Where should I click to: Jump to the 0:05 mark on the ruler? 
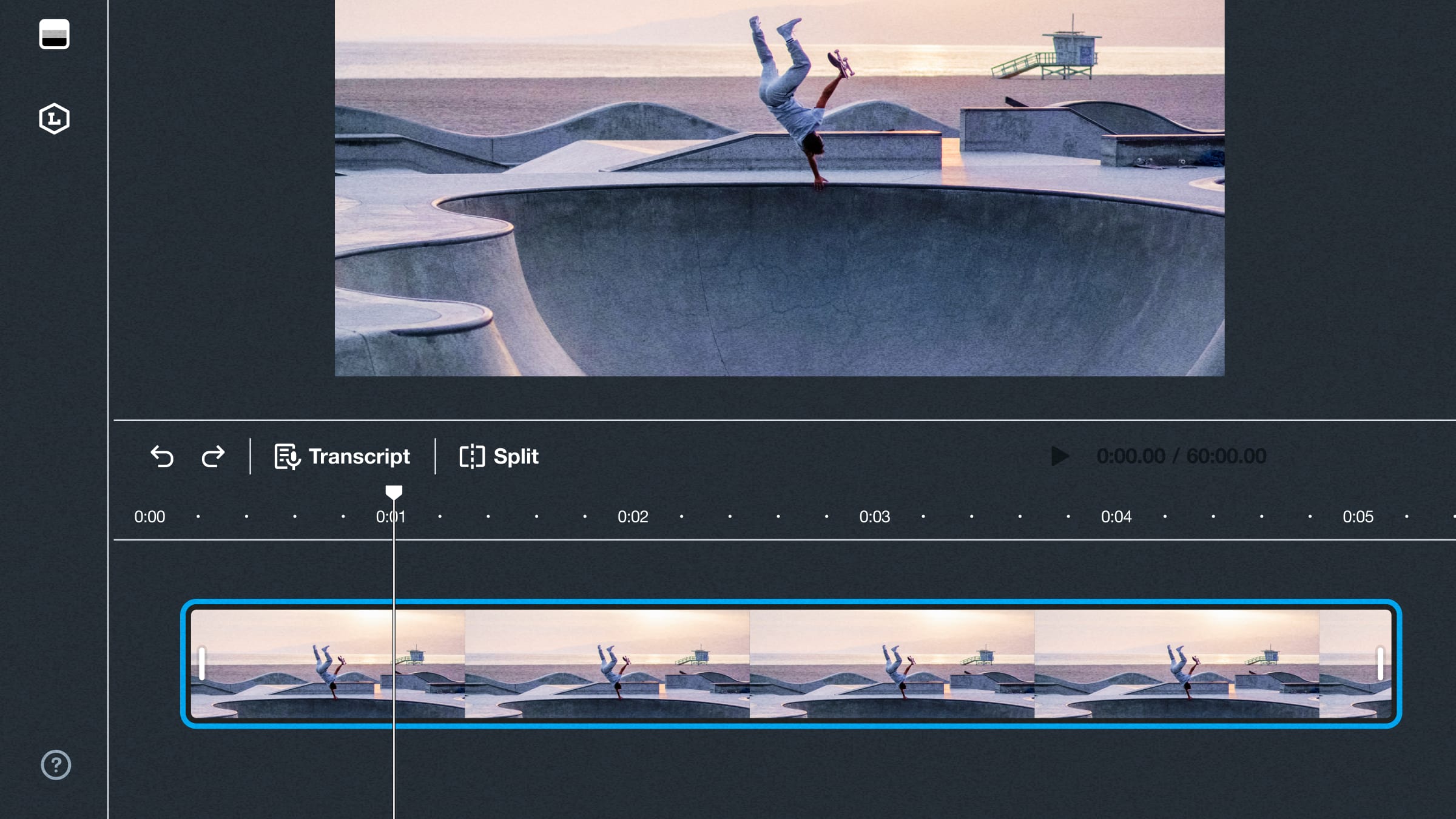tap(1358, 517)
